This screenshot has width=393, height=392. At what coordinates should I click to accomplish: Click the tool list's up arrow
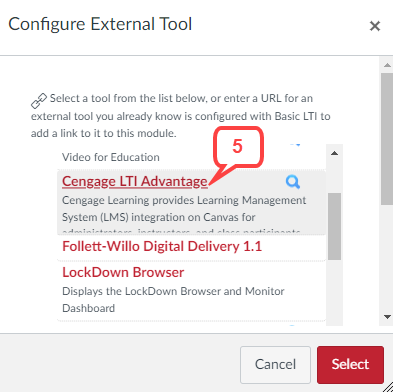click(x=334, y=153)
